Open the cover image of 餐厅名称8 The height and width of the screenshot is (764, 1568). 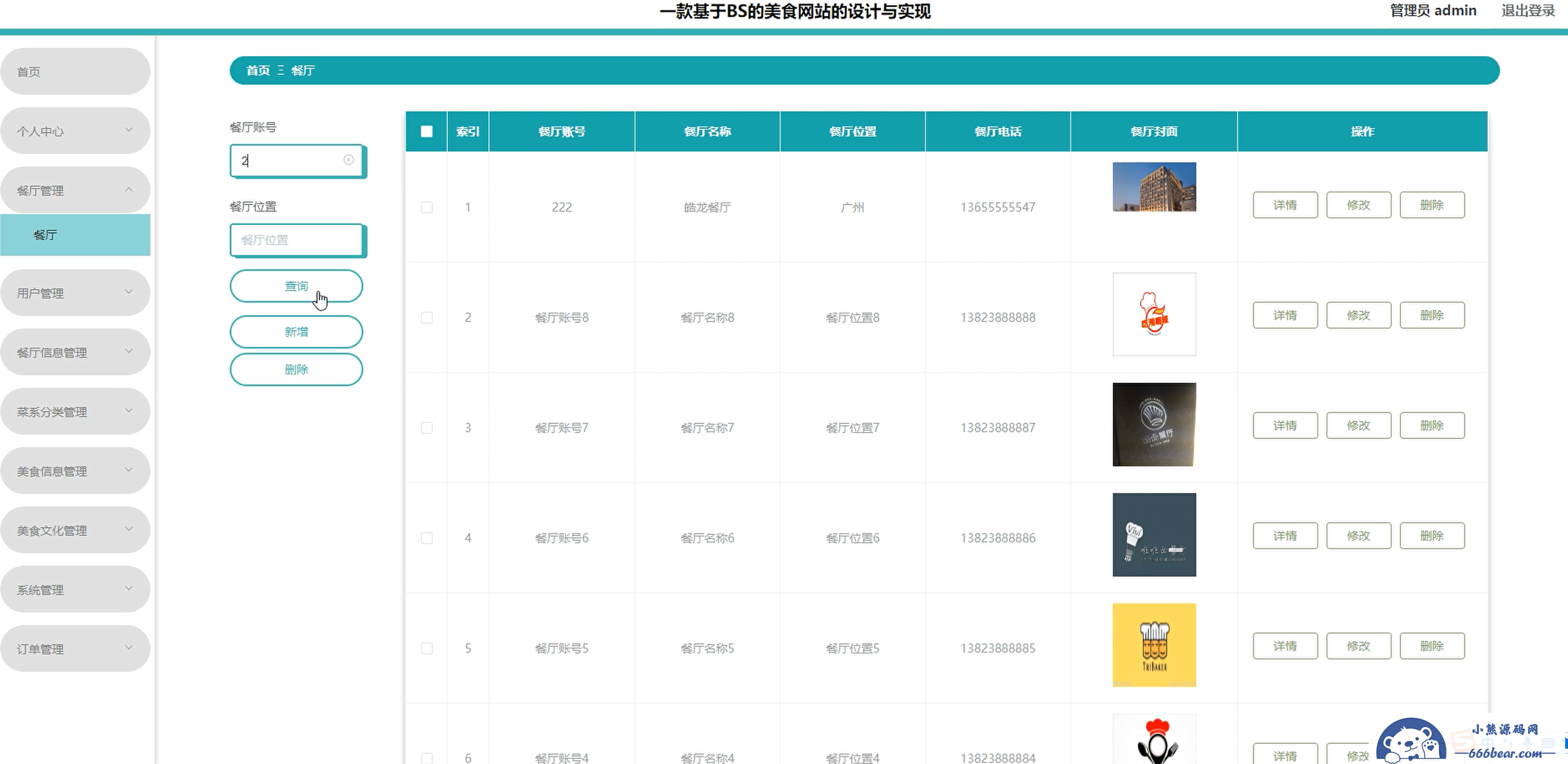coord(1154,314)
